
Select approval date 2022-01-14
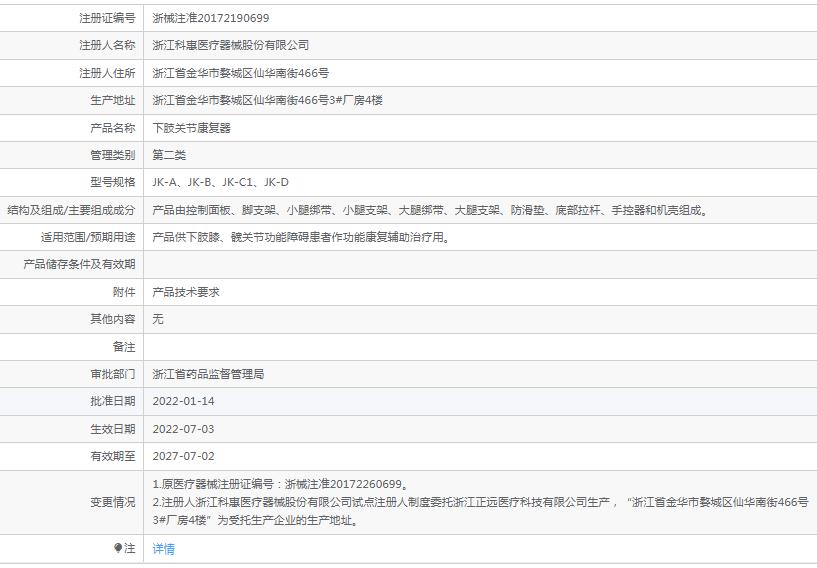coord(183,401)
